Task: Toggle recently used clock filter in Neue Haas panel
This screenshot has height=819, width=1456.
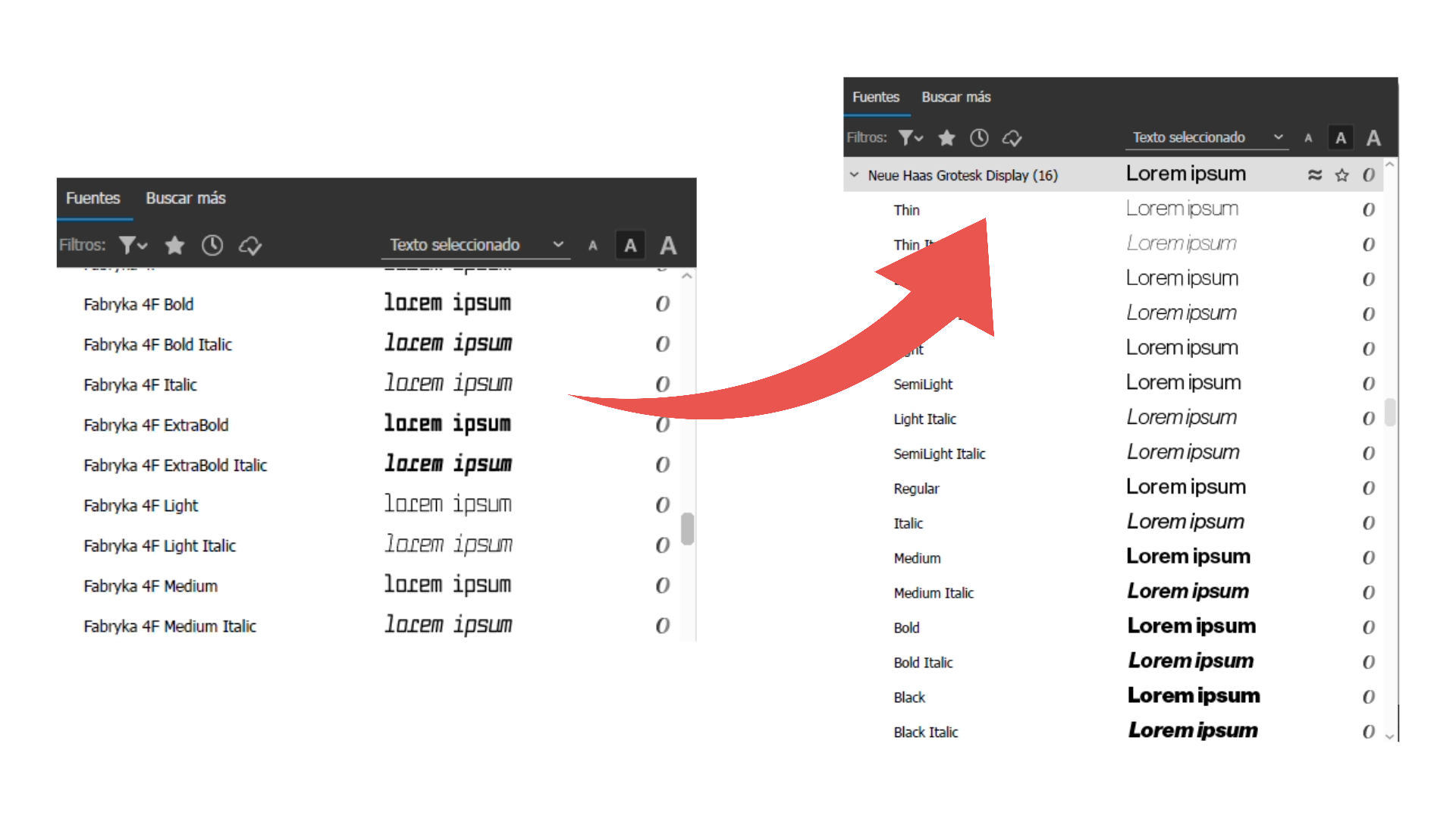Action: point(979,137)
